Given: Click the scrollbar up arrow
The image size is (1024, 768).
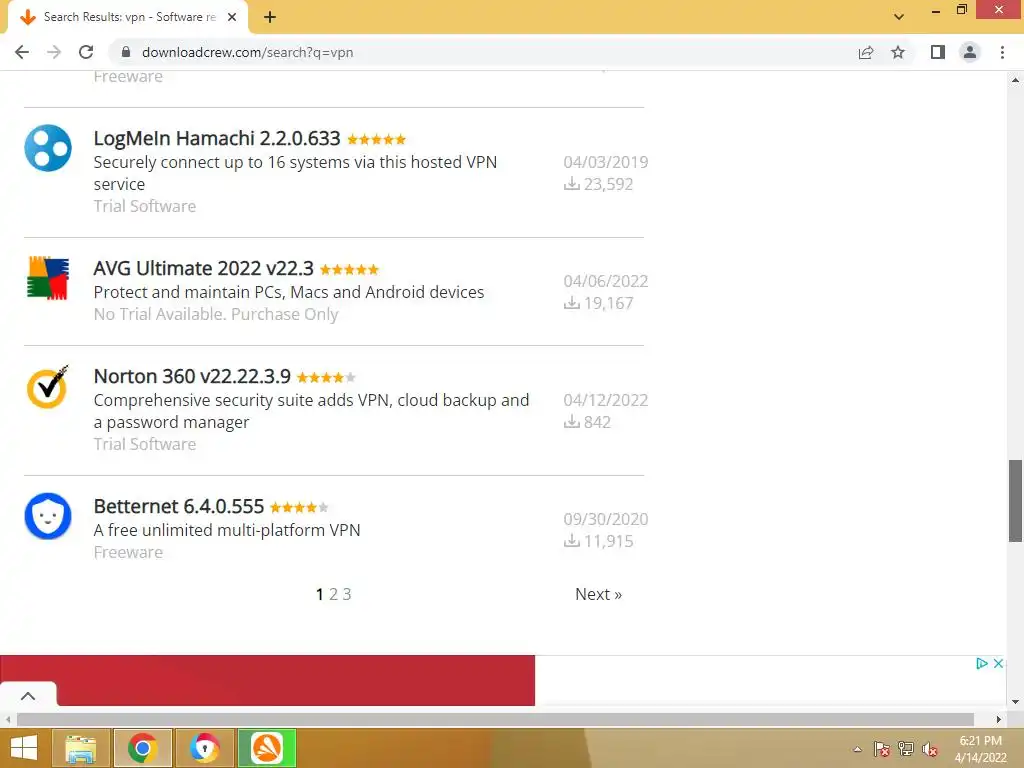Looking at the screenshot, I should pos(1015,80).
